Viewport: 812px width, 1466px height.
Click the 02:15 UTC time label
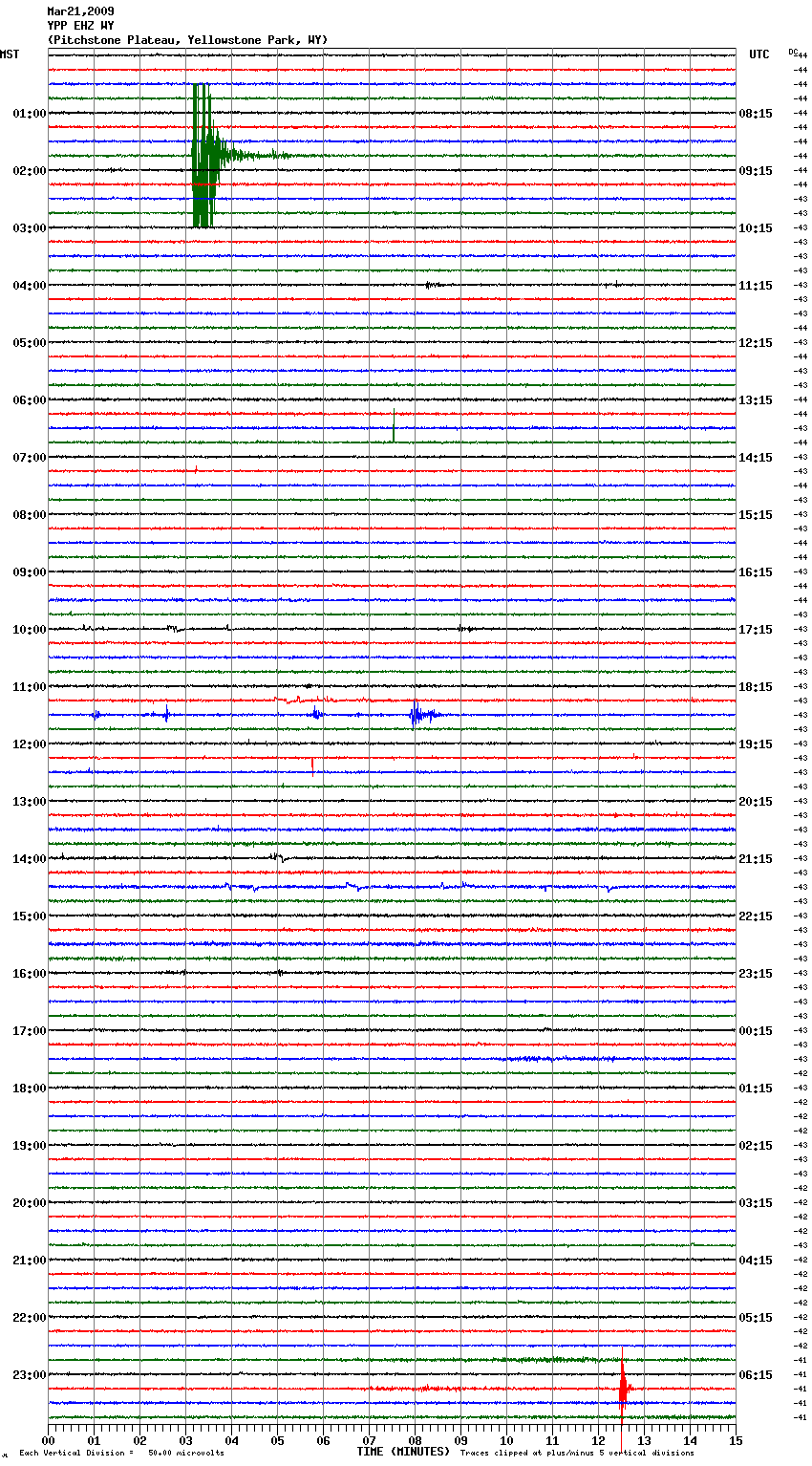point(756,1146)
